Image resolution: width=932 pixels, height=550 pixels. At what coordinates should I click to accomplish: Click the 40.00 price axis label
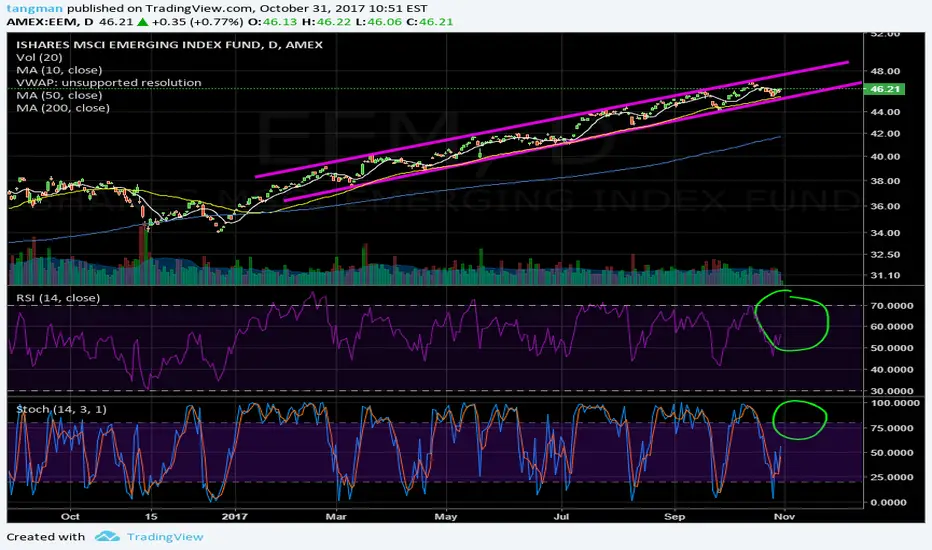coord(885,157)
